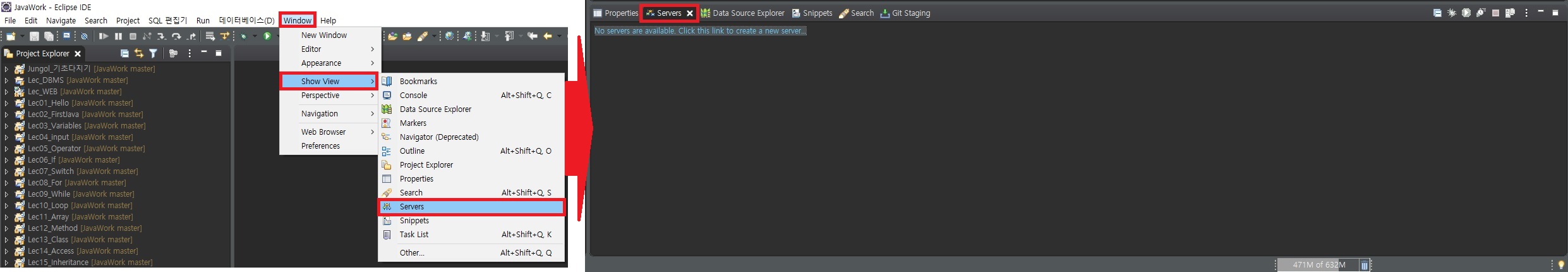
Task: Click the tip of the day lightbulb icon
Action: pos(1561,265)
